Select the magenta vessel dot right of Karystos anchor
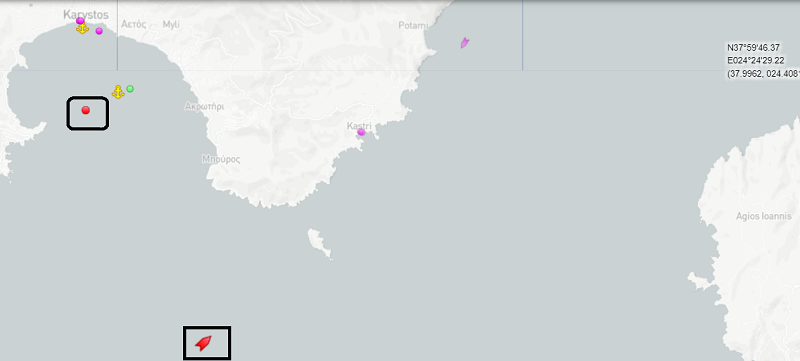Image resolution: width=800 pixels, height=361 pixels. [99, 31]
